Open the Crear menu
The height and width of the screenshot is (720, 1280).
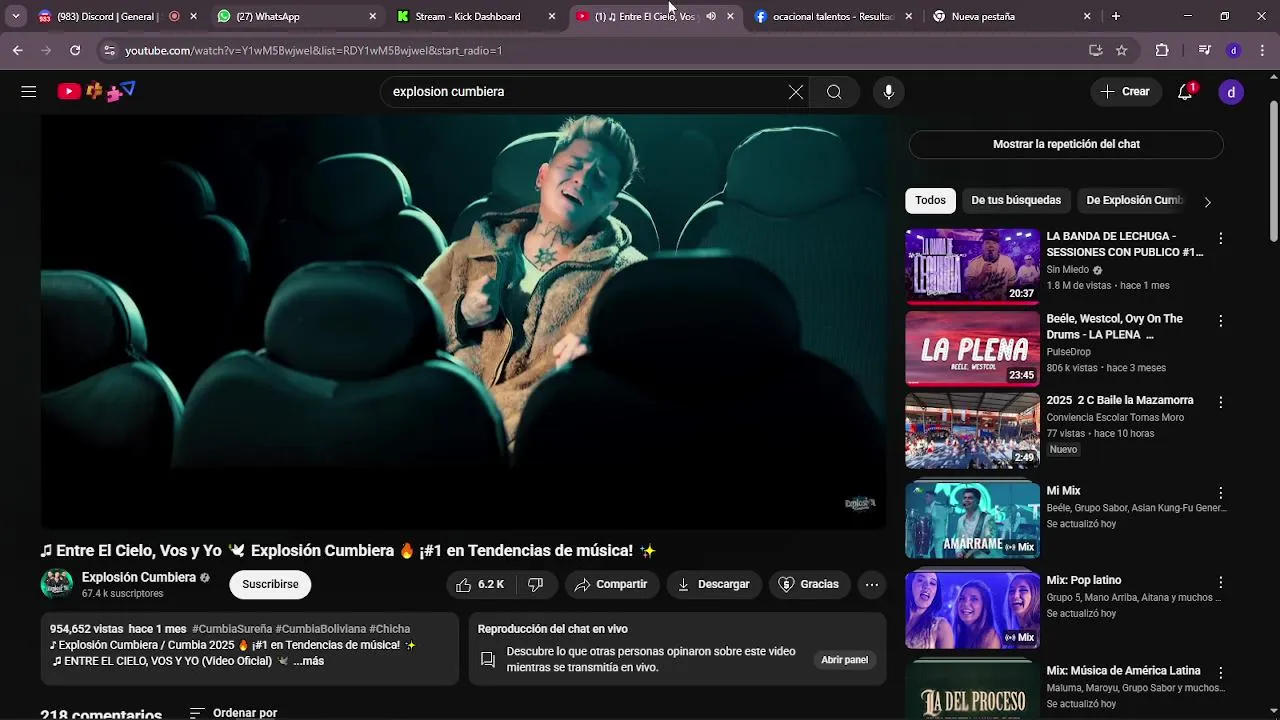[1125, 92]
